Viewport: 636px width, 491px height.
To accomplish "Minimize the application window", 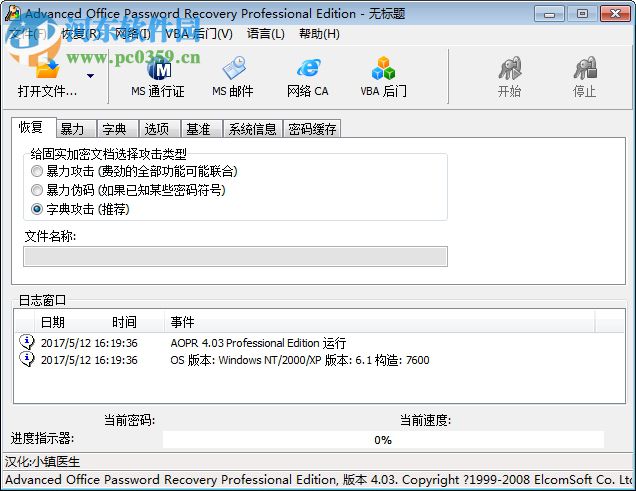I will [550, 14].
